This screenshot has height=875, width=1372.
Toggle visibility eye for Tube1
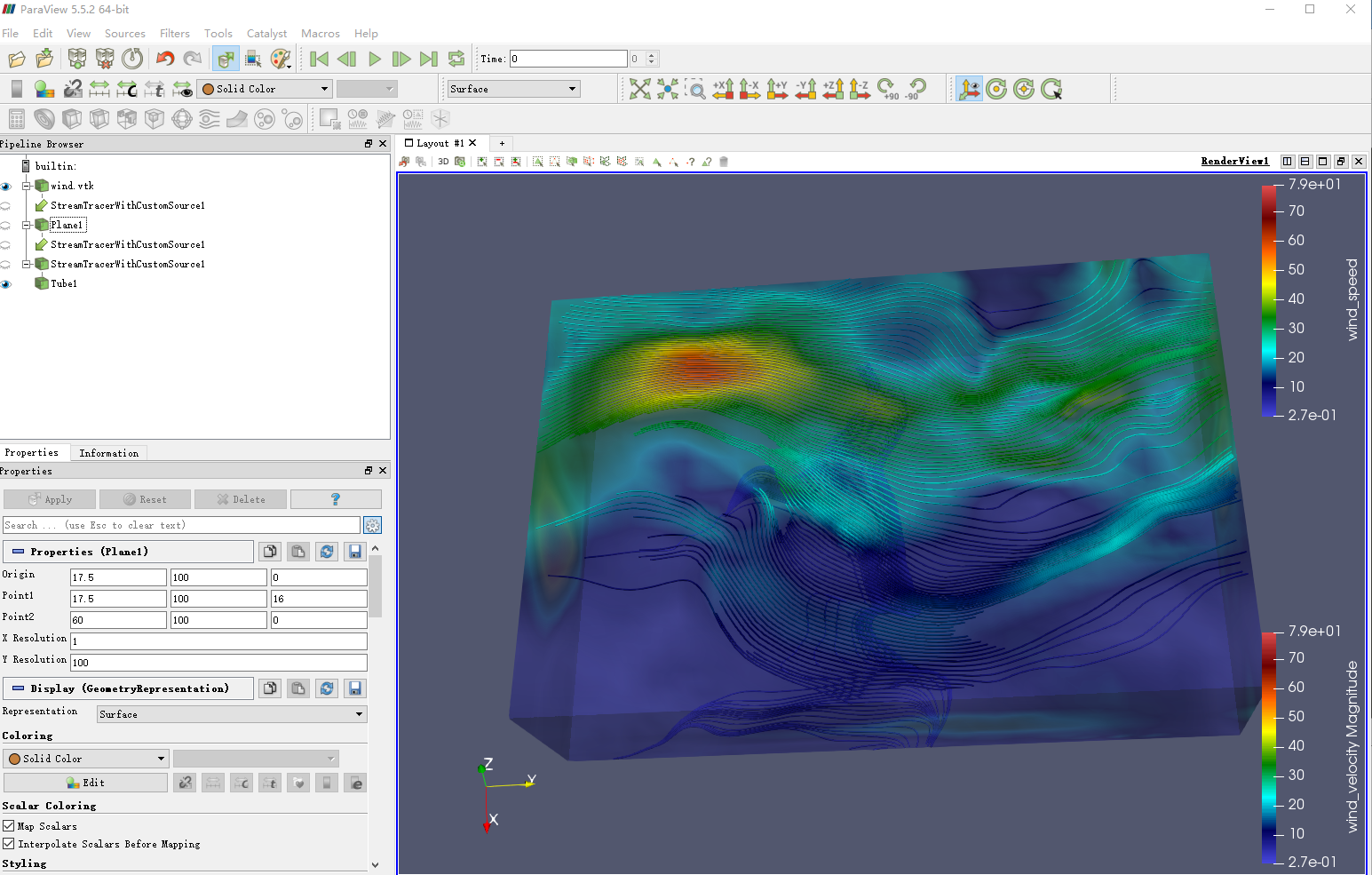coord(6,284)
